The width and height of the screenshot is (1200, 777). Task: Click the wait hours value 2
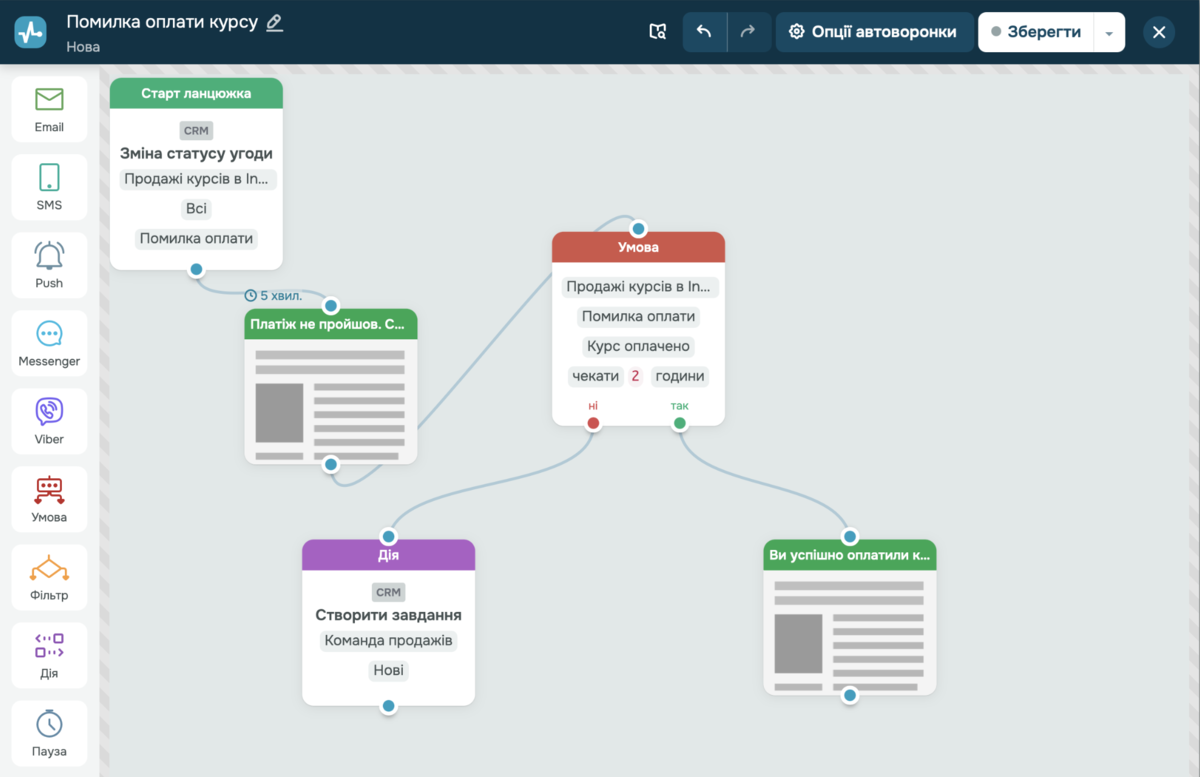635,376
